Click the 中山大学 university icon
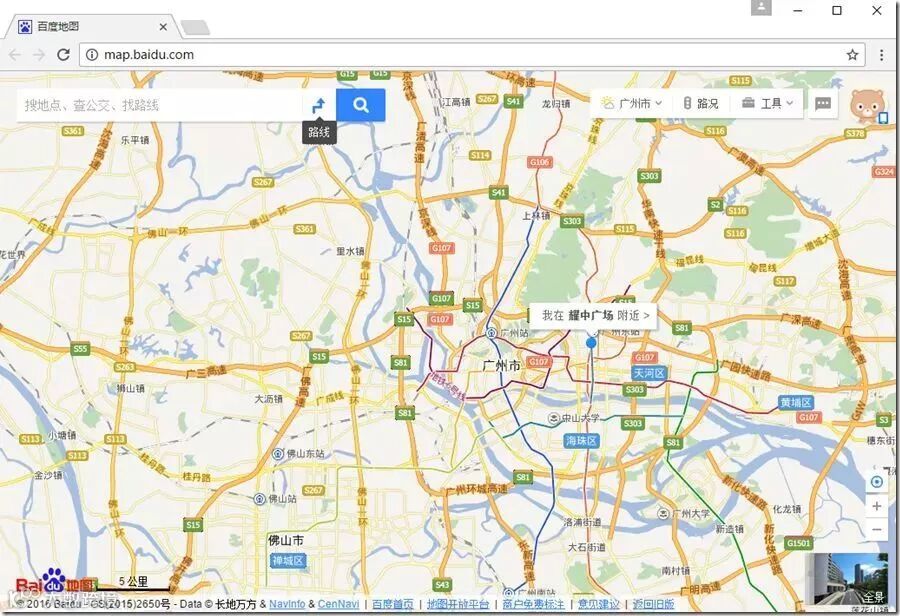Viewport: 900px width, 616px height. [x=553, y=418]
